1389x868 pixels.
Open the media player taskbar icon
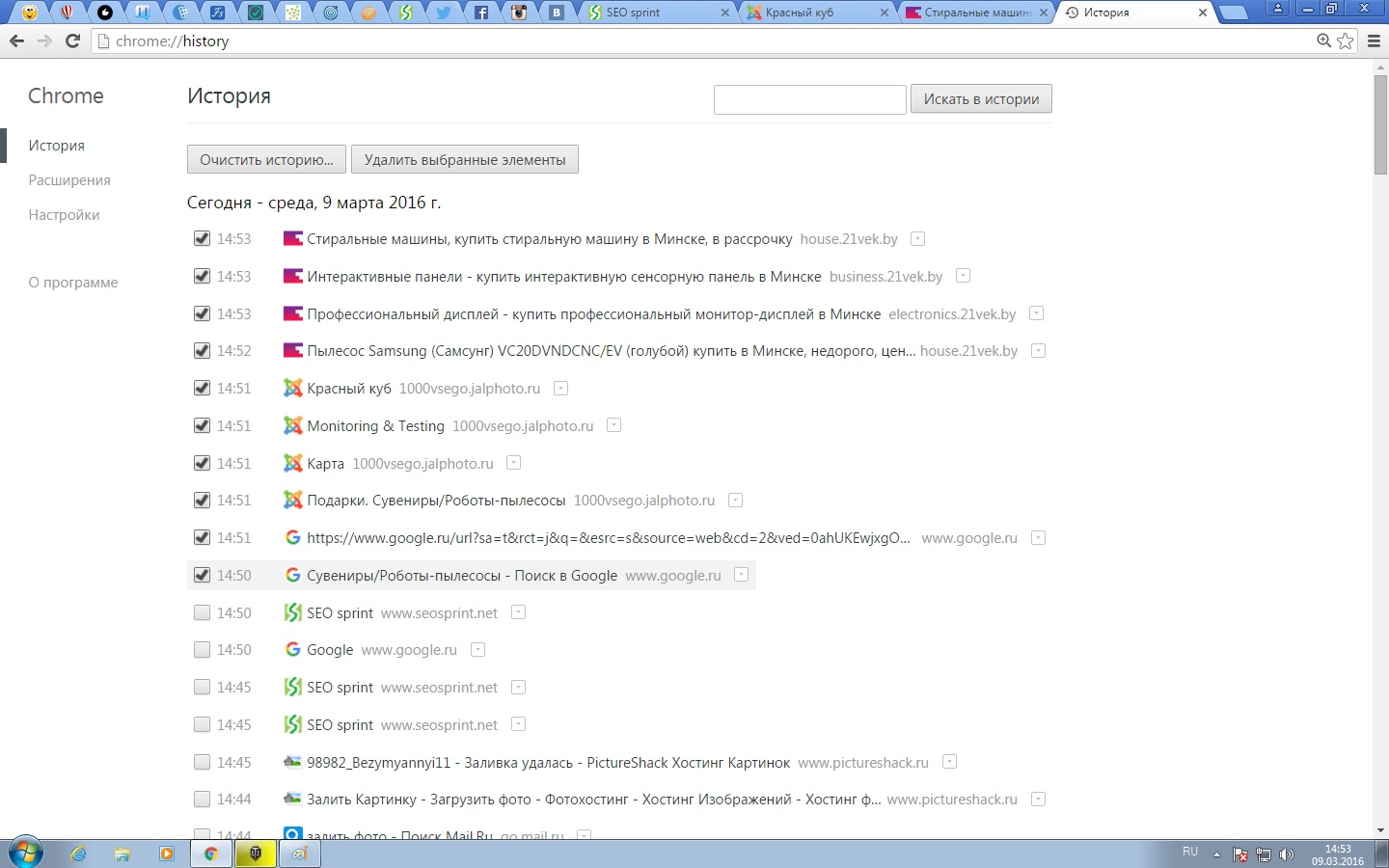(x=167, y=854)
